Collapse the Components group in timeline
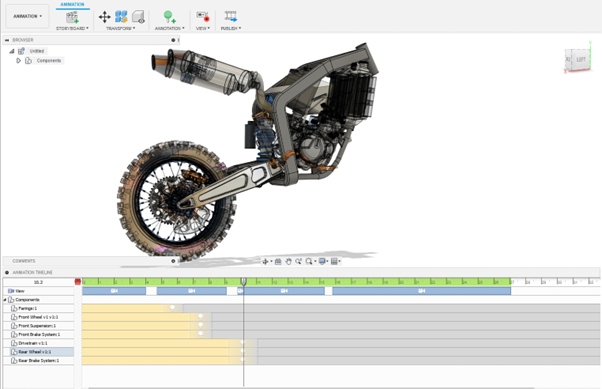The image size is (602, 389). (5, 300)
